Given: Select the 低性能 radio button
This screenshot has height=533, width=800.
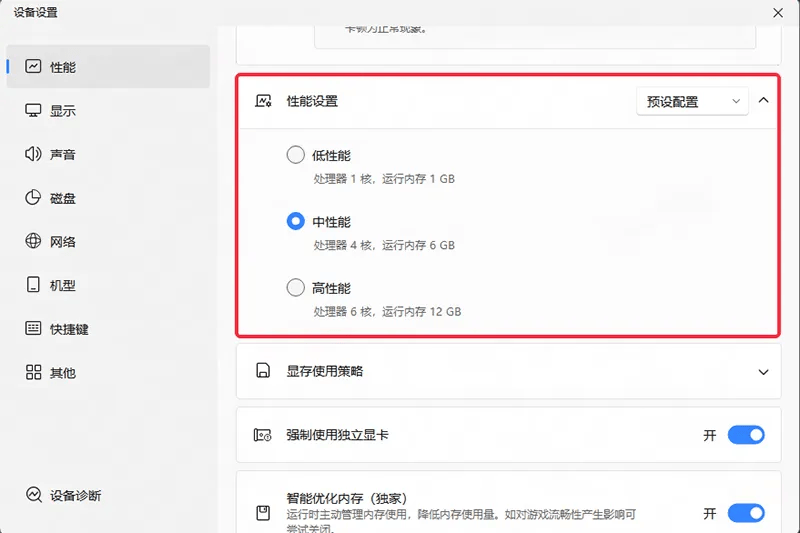Looking at the screenshot, I should click(295, 155).
